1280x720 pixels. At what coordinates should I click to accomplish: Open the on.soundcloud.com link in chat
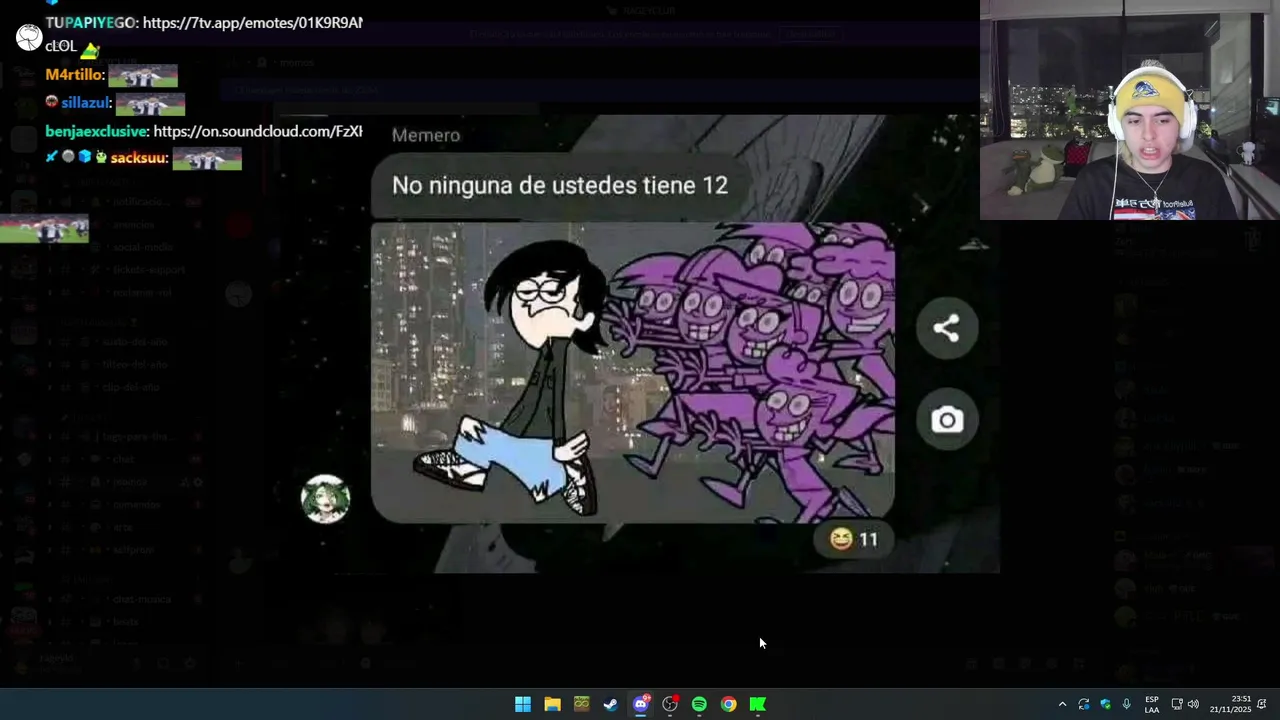(x=258, y=131)
